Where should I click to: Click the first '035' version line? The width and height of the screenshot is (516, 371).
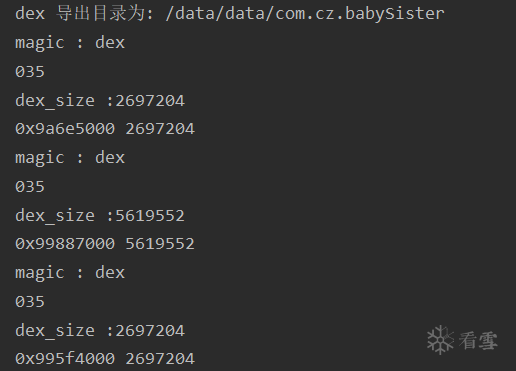pos(30,72)
